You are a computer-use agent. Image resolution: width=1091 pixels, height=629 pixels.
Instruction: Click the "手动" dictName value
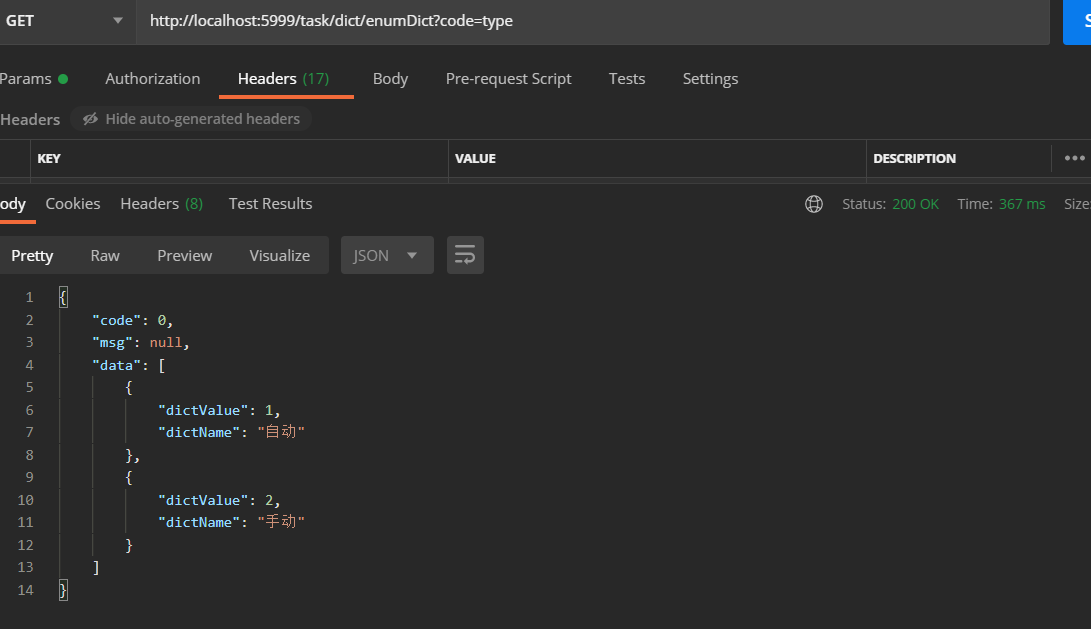coord(281,522)
